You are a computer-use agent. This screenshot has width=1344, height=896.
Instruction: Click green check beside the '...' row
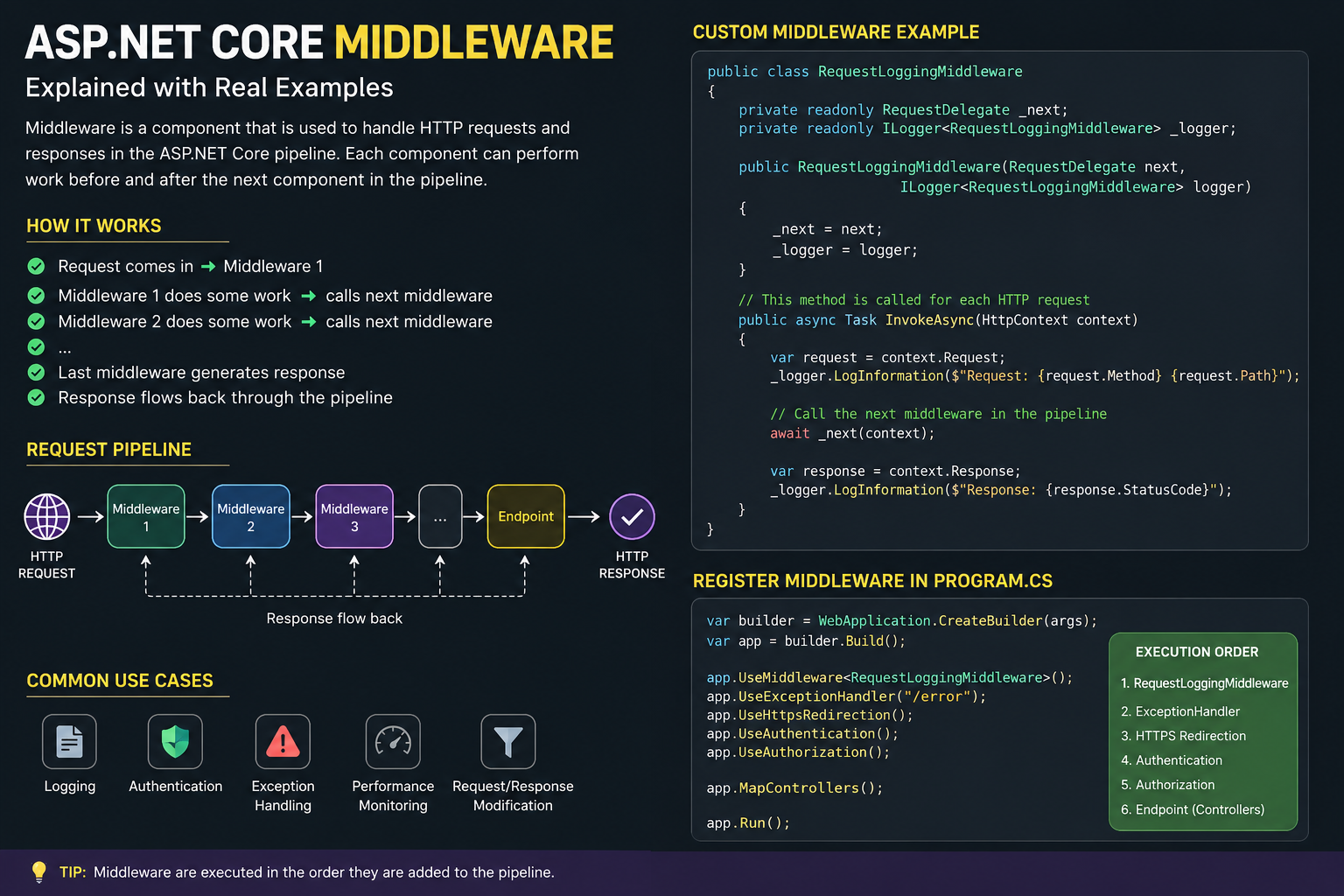tap(36, 346)
